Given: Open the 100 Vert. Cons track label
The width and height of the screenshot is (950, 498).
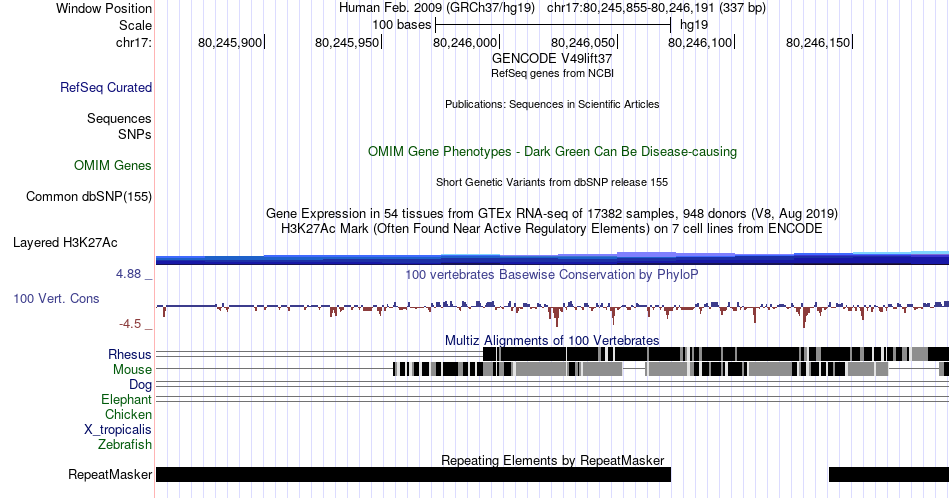Looking at the screenshot, I should tap(56, 298).
